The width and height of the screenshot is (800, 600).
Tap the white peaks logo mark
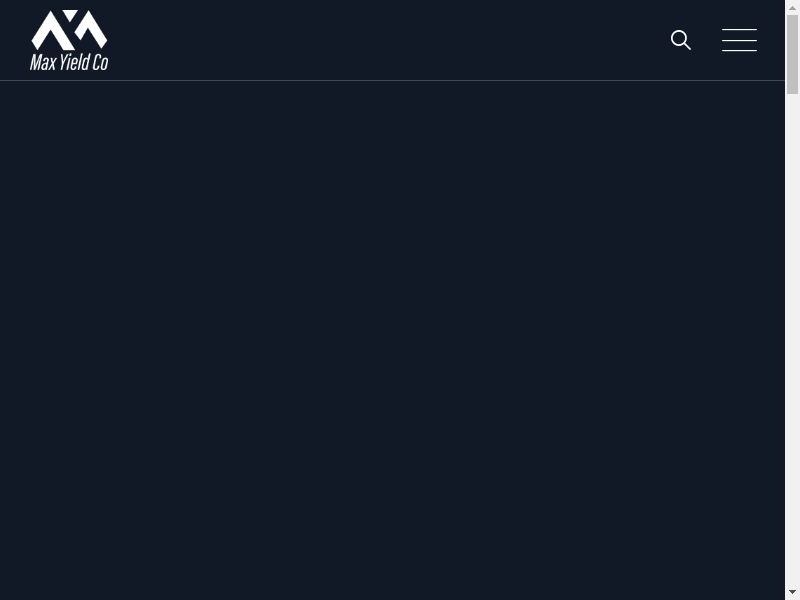coord(69,30)
